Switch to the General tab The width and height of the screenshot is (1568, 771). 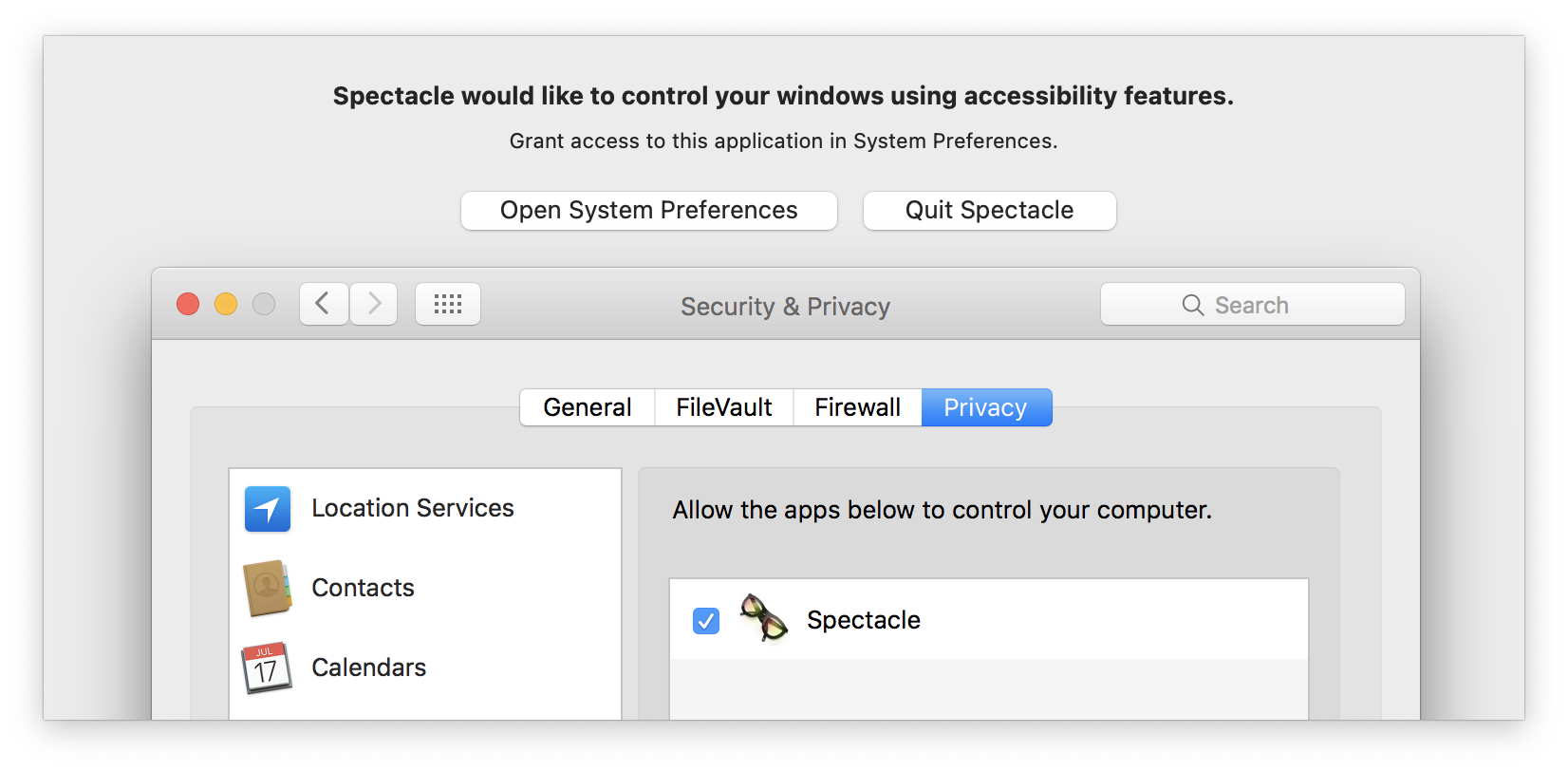pos(588,407)
